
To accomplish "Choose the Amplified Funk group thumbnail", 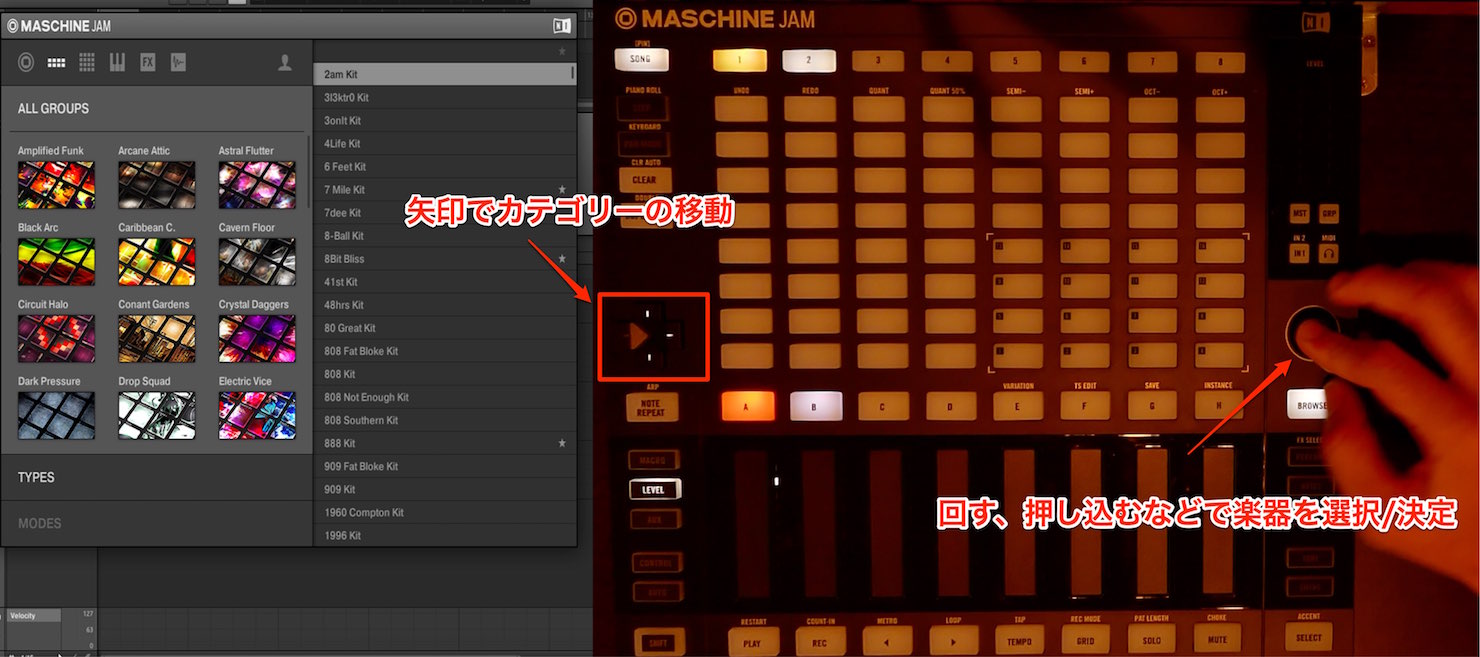I will coord(56,185).
